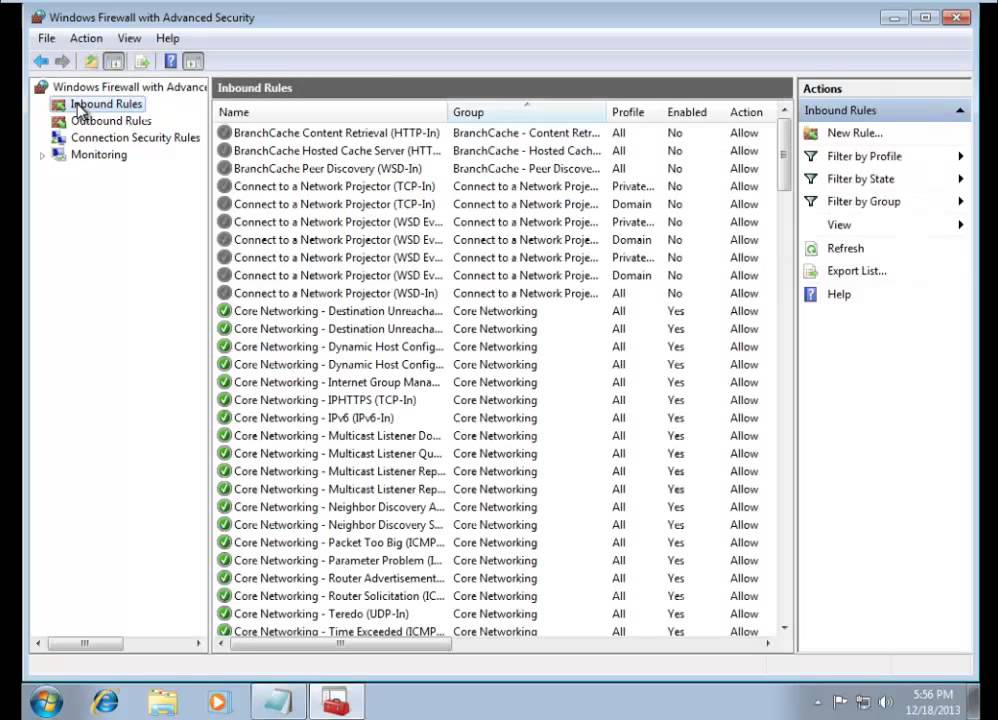Sort by the Profile column header
This screenshot has height=720, width=998.
coord(634,112)
